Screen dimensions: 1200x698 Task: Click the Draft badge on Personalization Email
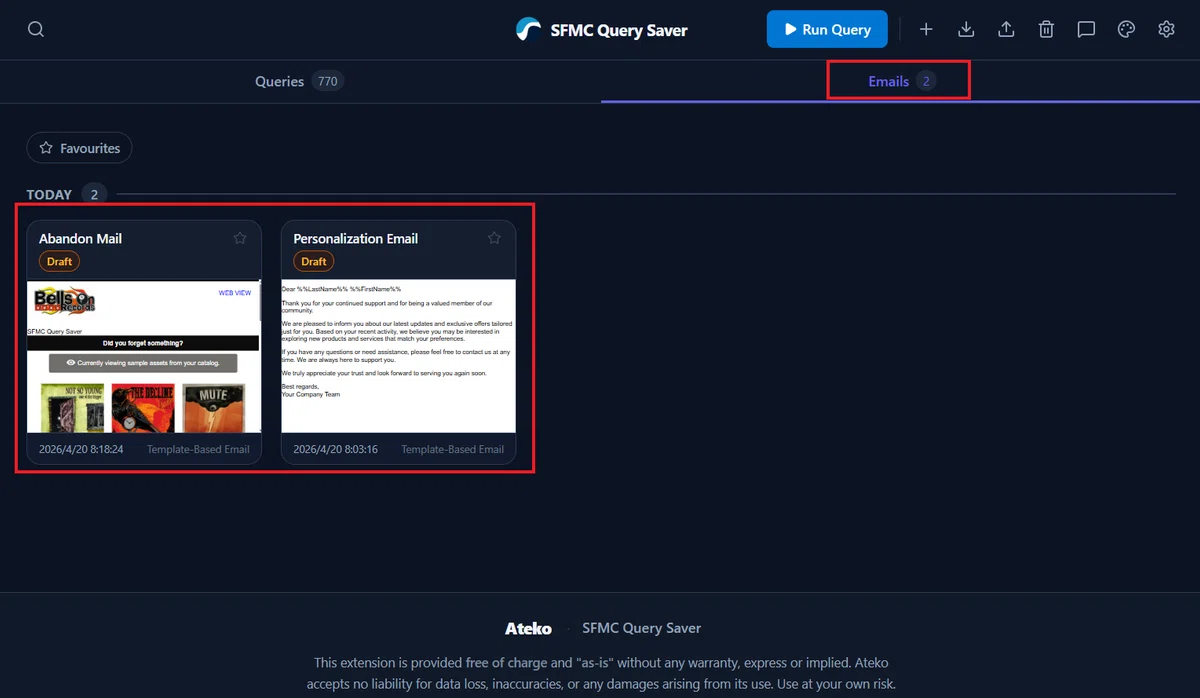coord(313,261)
